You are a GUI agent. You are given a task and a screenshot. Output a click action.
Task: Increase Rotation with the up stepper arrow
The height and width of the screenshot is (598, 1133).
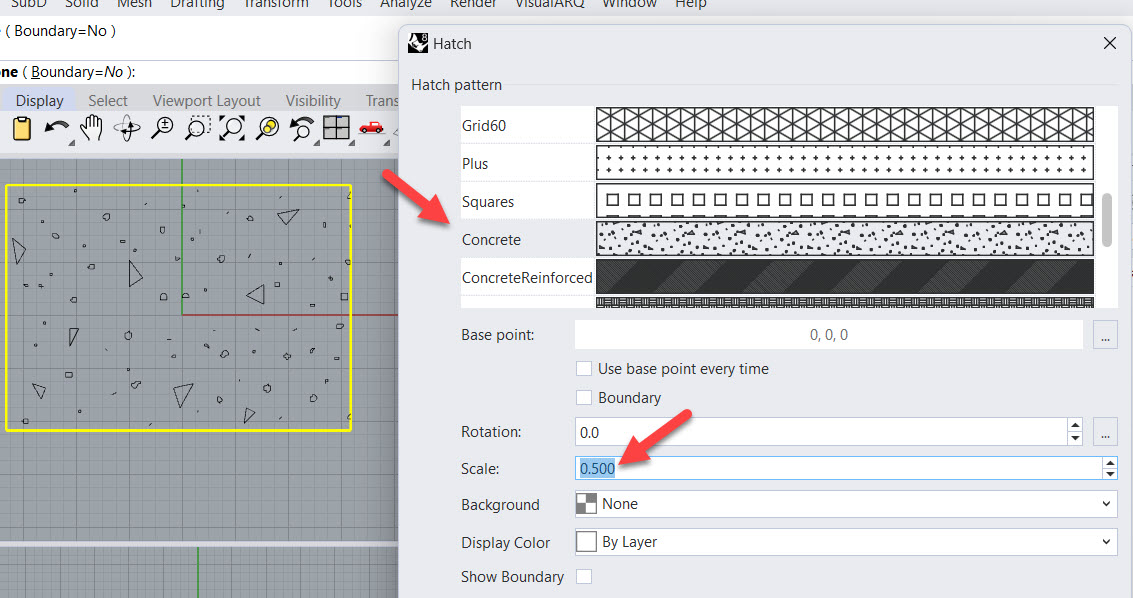[x=1075, y=425]
